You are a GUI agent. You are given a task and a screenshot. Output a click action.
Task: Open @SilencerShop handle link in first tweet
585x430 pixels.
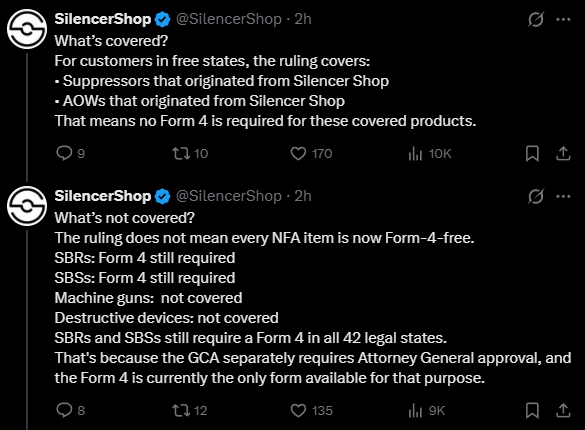point(229,19)
